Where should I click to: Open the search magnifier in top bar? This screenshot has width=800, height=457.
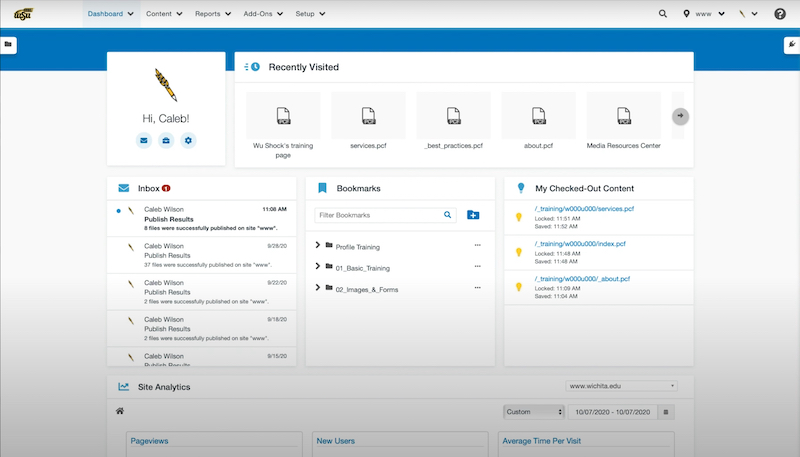(x=662, y=14)
